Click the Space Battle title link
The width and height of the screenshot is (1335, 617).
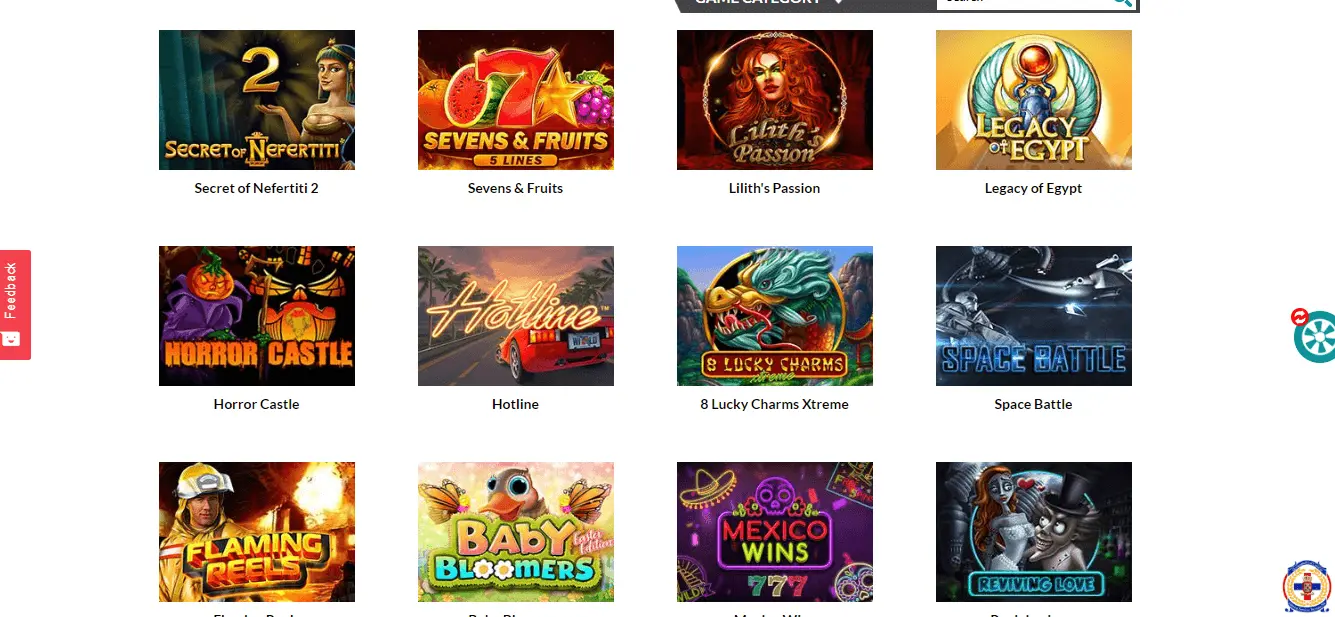(1033, 404)
